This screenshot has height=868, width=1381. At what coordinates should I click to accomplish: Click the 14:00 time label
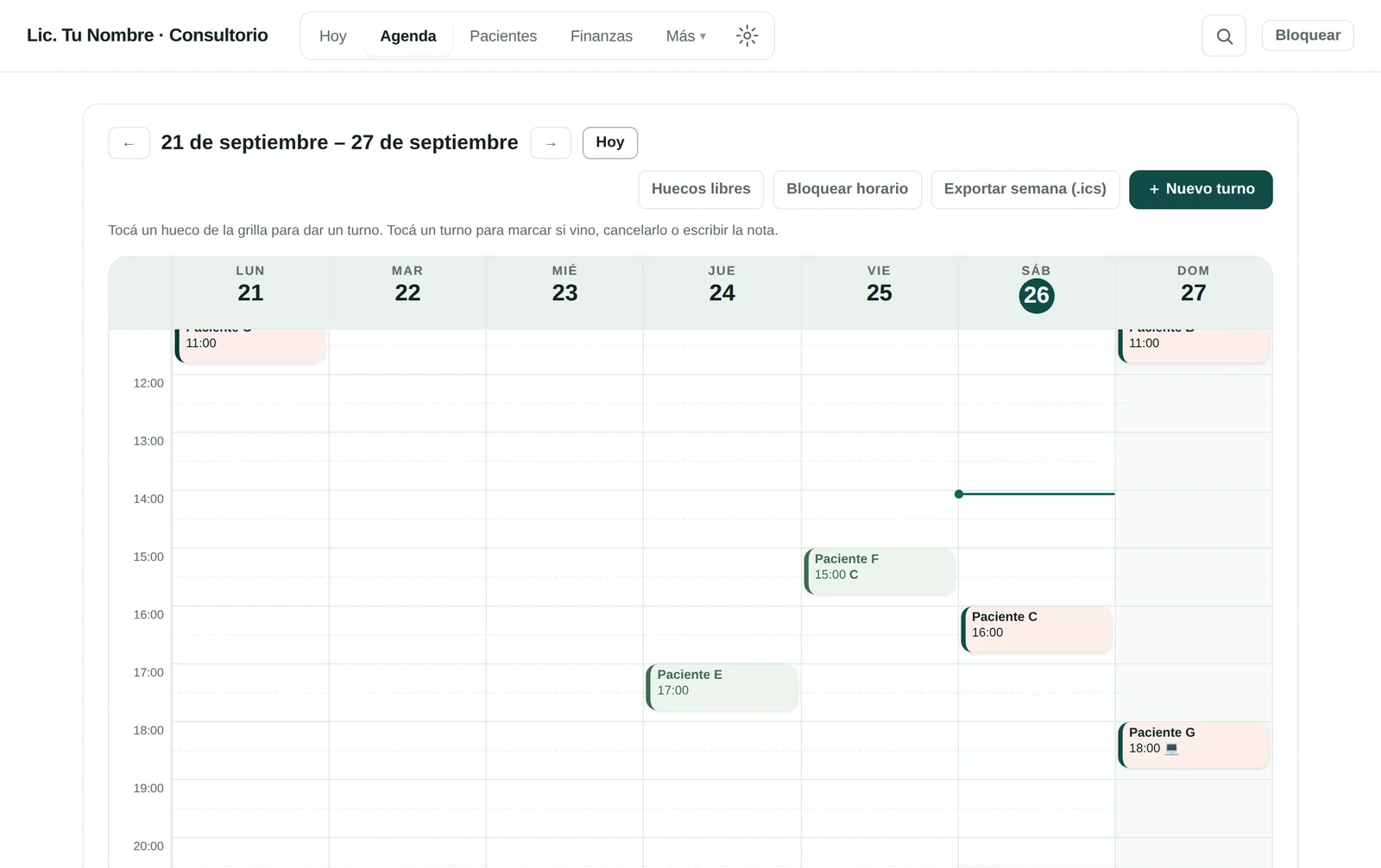148,499
